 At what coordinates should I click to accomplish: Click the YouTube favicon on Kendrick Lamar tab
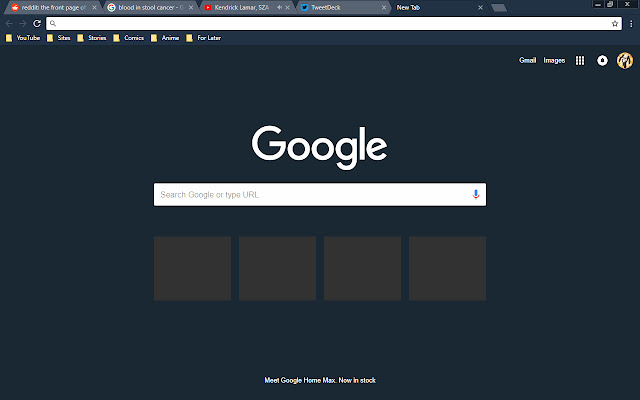[x=208, y=7]
